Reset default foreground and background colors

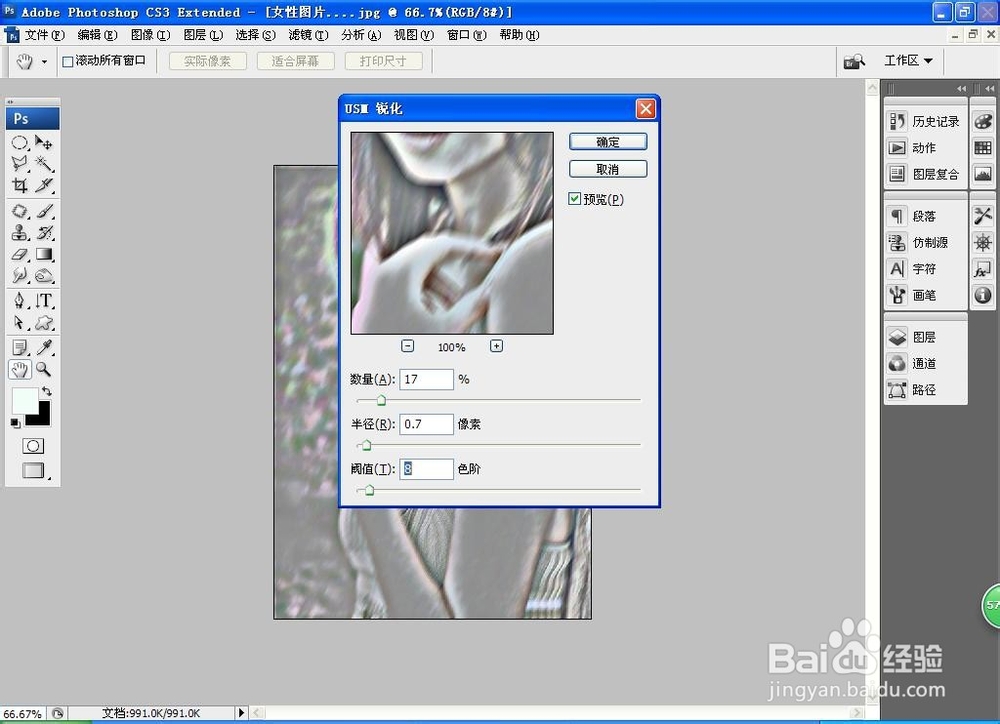click(15, 423)
